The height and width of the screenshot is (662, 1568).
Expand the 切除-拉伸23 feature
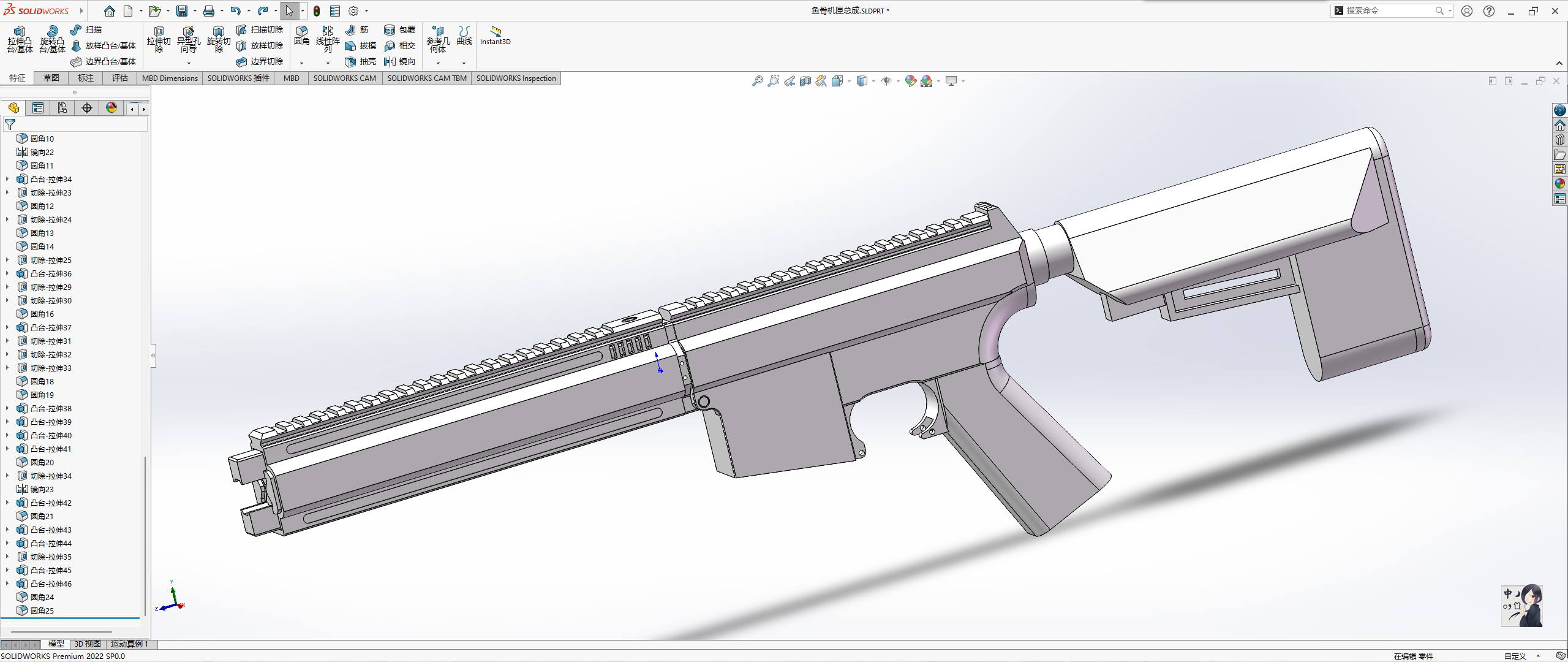pos(7,192)
